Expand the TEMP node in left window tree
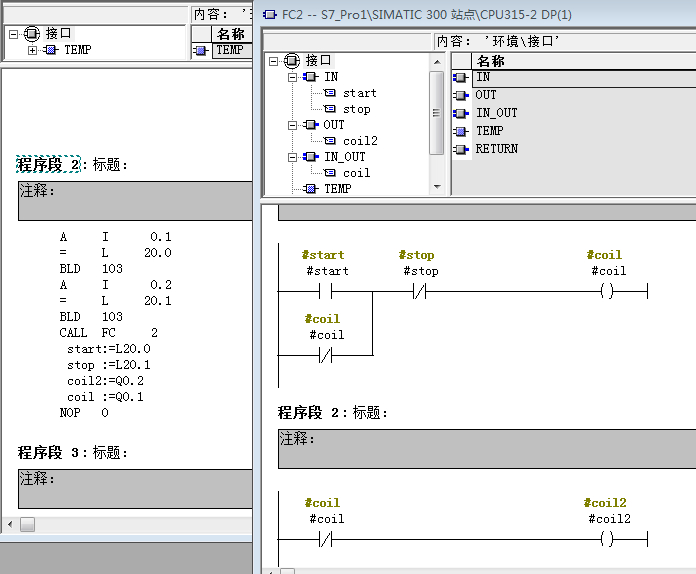 point(32,50)
